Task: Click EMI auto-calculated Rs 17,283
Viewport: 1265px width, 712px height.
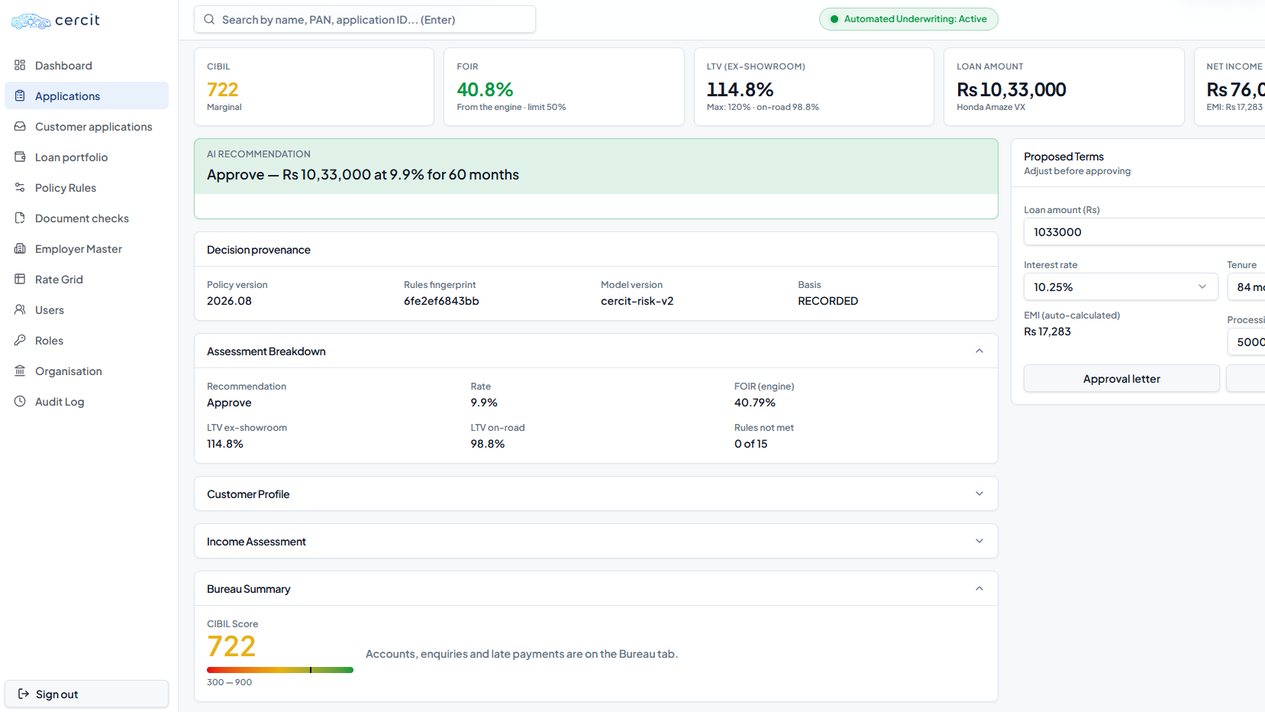Action: pyautogui.click(x=1047, y=331)
